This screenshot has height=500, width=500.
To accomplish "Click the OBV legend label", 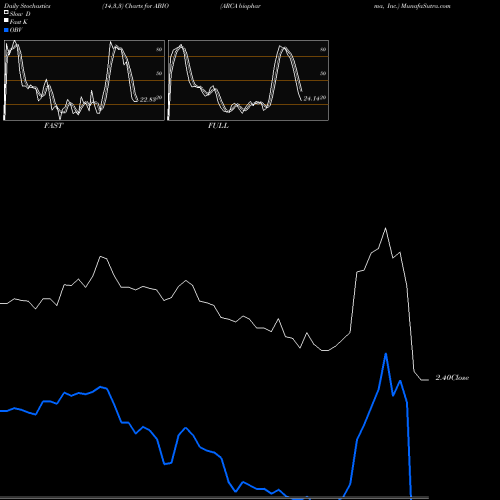I will point(16,30).
